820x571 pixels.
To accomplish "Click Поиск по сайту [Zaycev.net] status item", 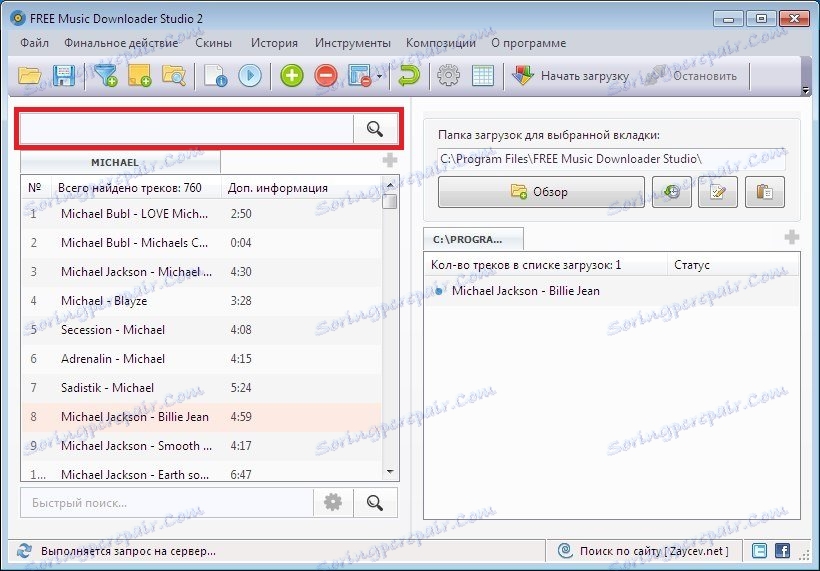I will [644, 551].
